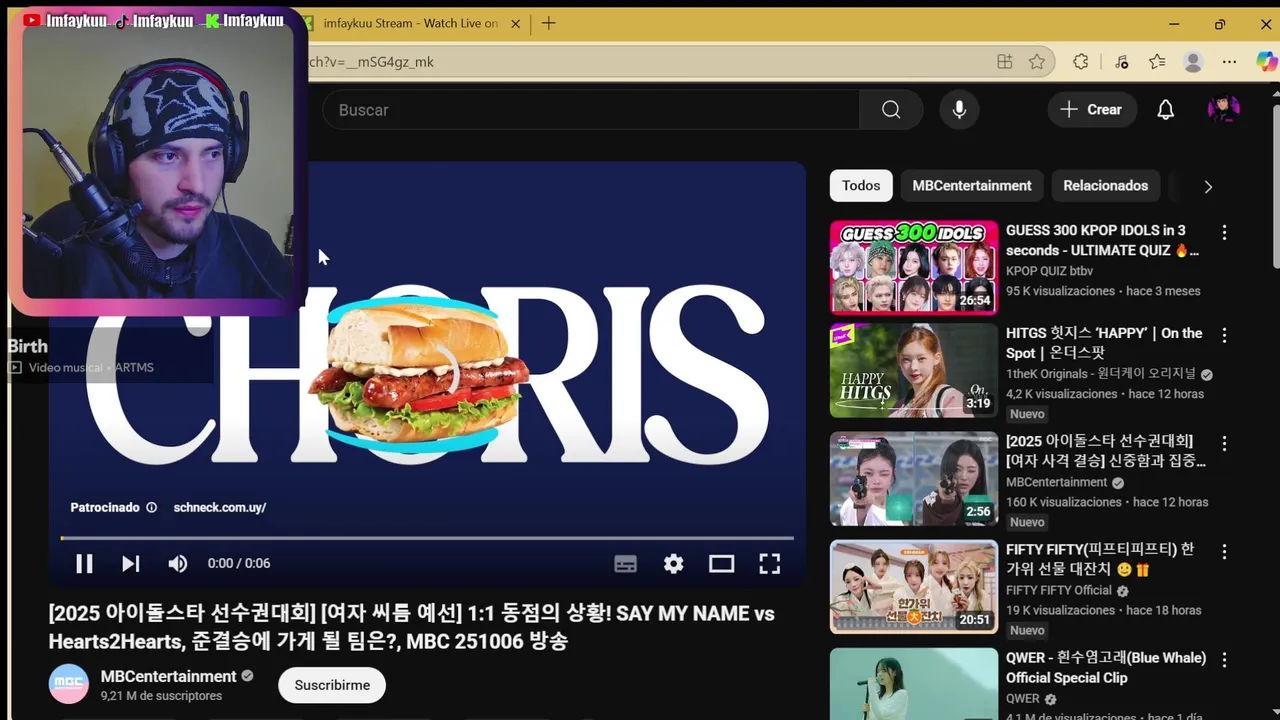1280x720 pixels.
Task: Pause the video with the pause button
Action: pyautogui.click(x=84, y=564)
